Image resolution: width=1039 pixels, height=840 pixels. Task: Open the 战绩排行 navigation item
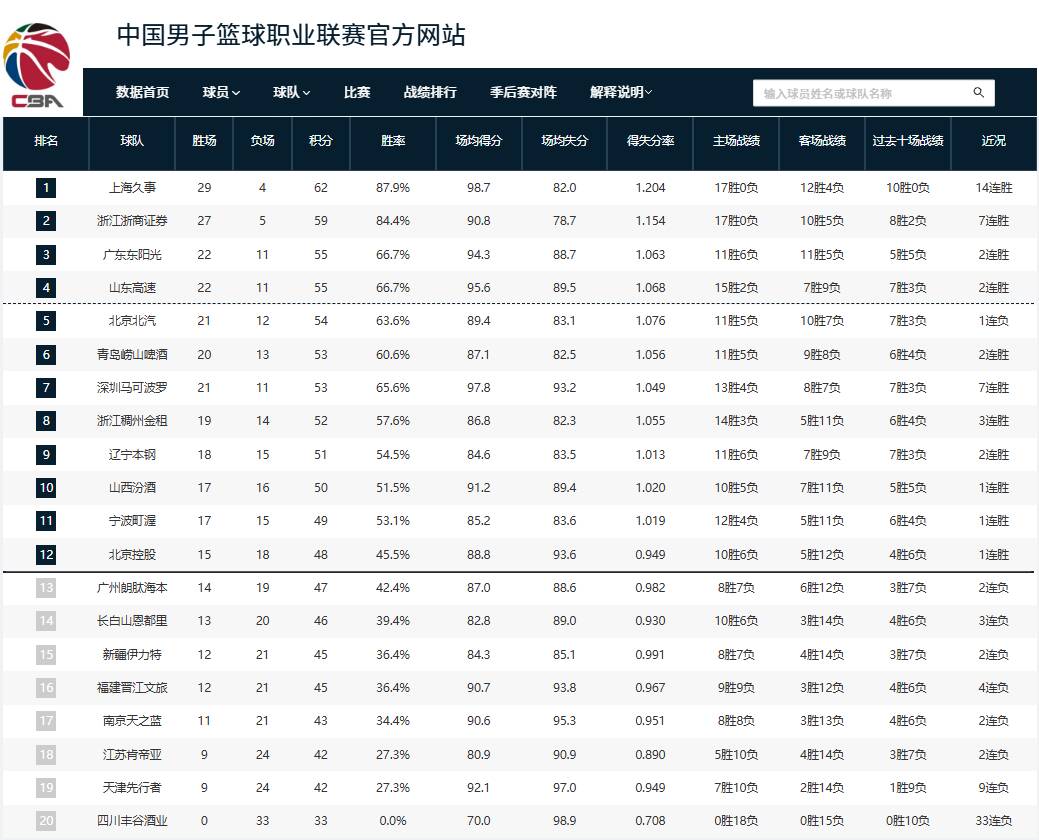click(x=430, y=92)
